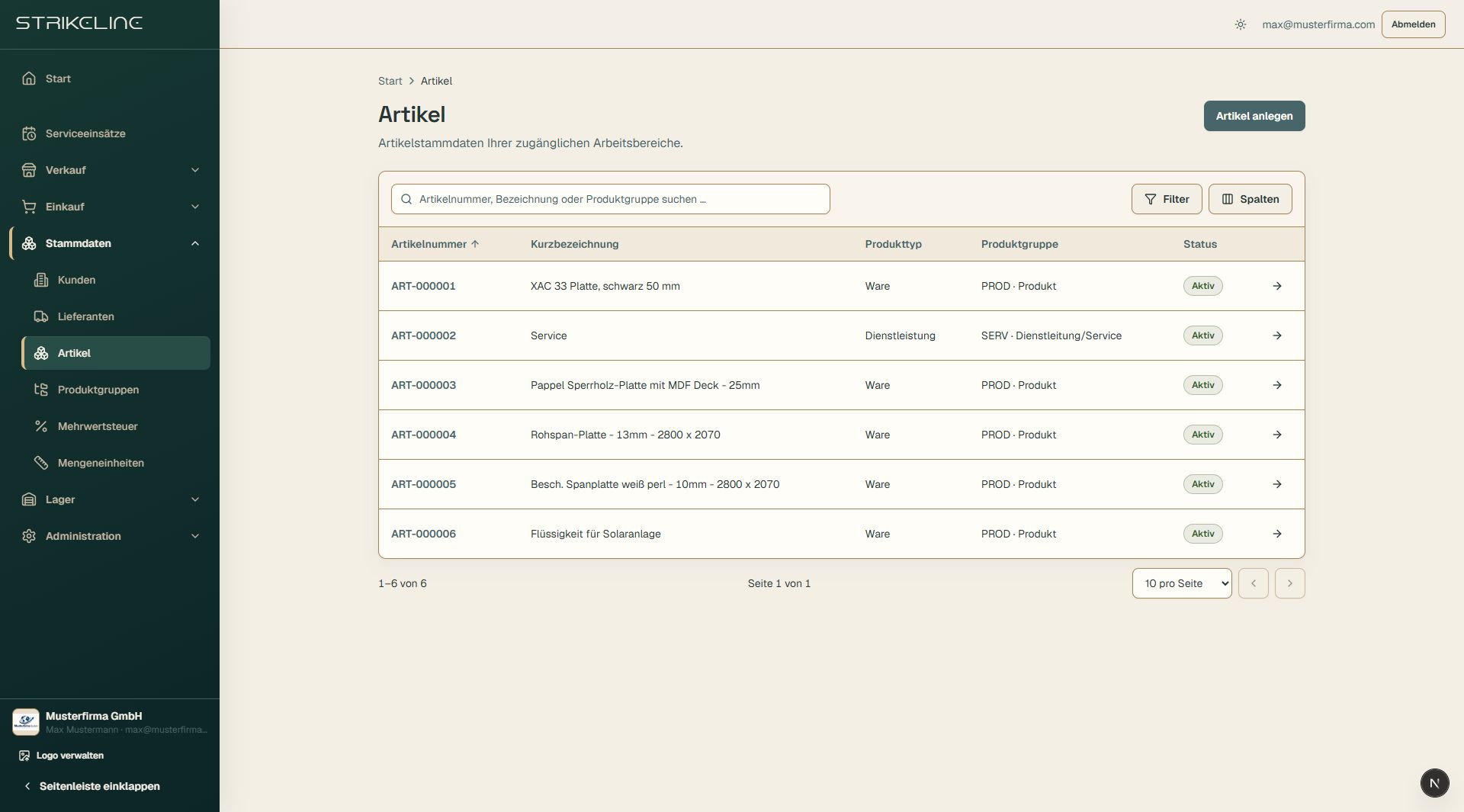Click the Abmelden logout button
Viewport: 1464px width, 812px height.
(1413, 24)
